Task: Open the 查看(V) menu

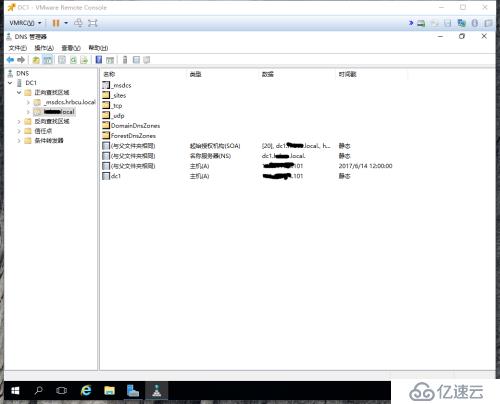Action: (71, 48)
